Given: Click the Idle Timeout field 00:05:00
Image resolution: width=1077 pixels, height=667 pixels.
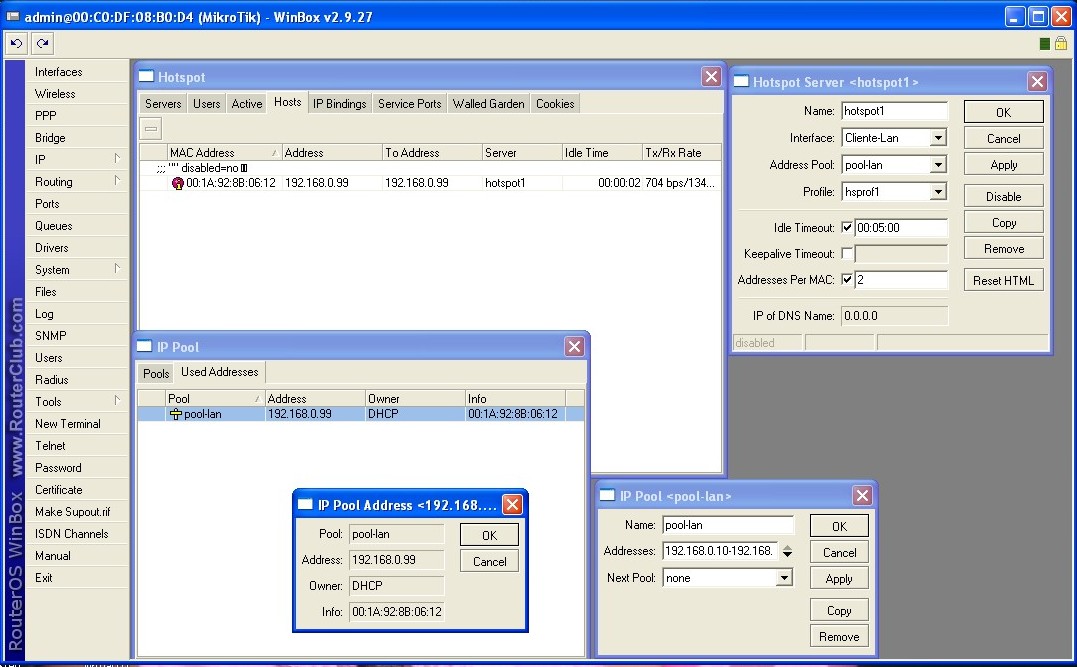Looking at the screenshot, I should coord(901,228).
